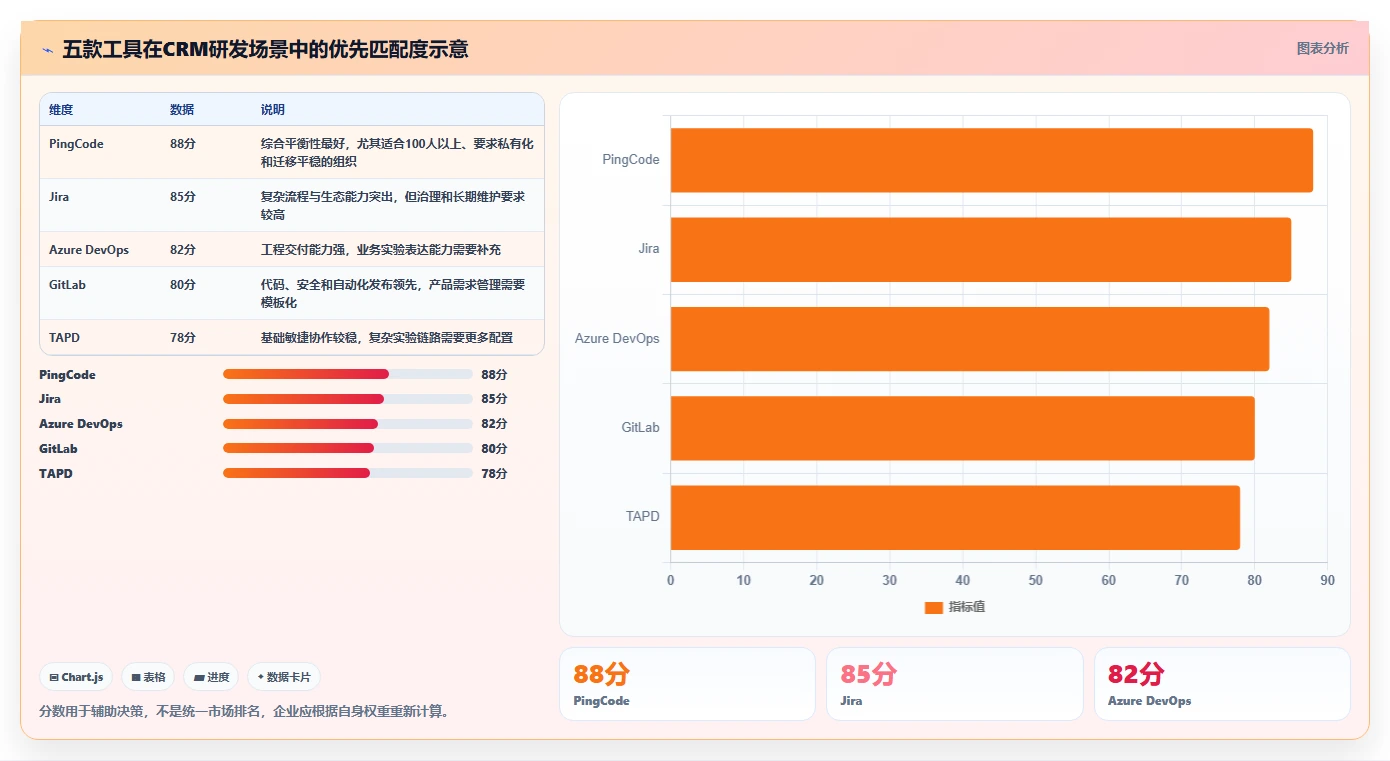This screenshot has height=761, width=1390.
Task: Click the x-axis tick label 90
Action: point(1327,581)
